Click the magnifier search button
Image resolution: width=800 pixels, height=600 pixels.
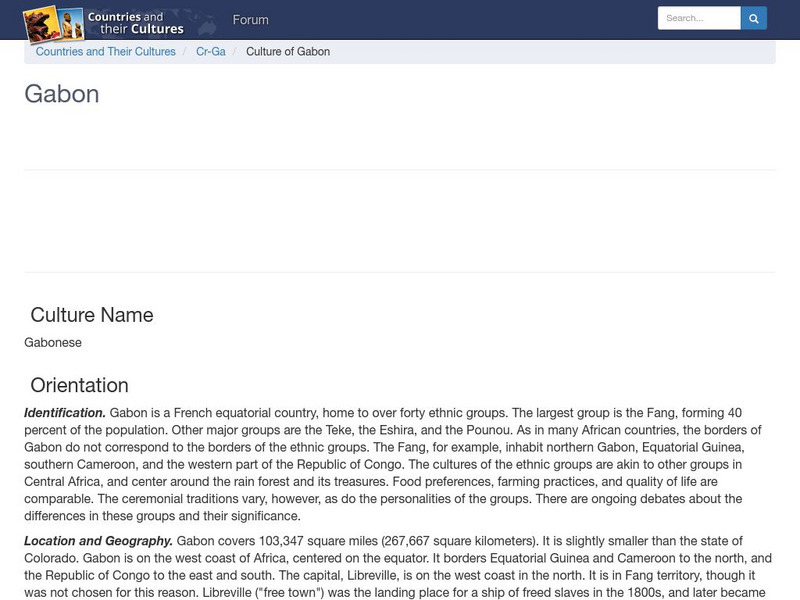pyautogui.click(x=754, y=18)
